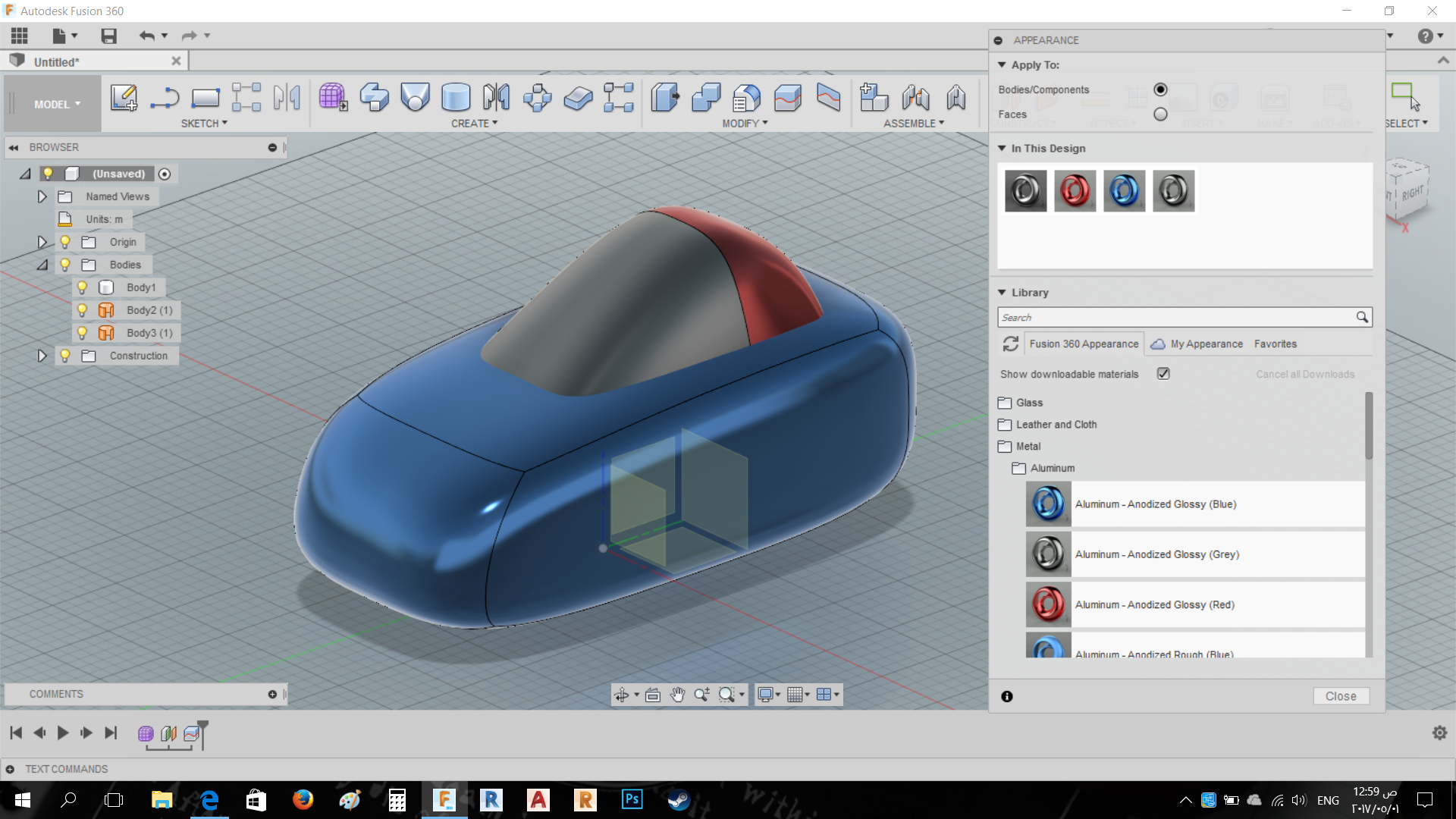Viewport: 1456px width, 819px height.
Task: Expand the Origin tree node
Action: coord(42,242)
